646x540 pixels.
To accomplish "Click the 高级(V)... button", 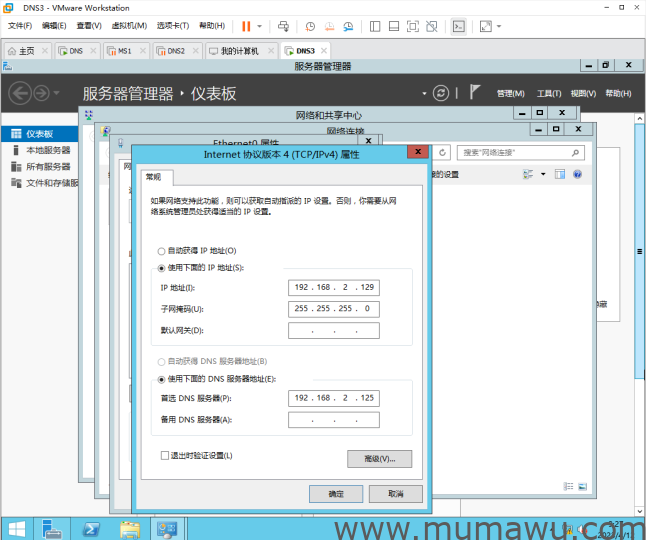I will [x=379, y=458].
